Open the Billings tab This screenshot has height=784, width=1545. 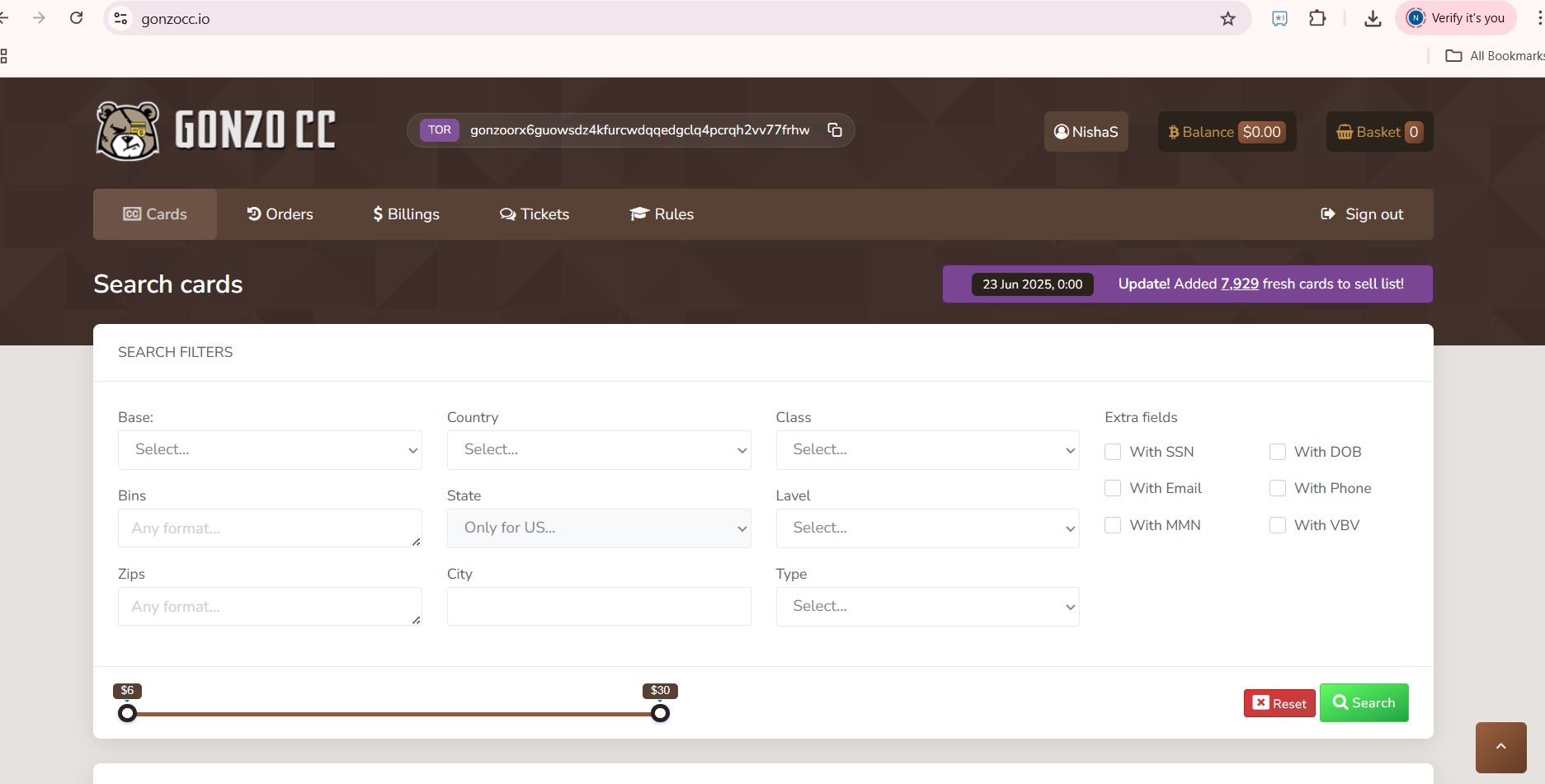pyautogui.click(x=406, y=214)
